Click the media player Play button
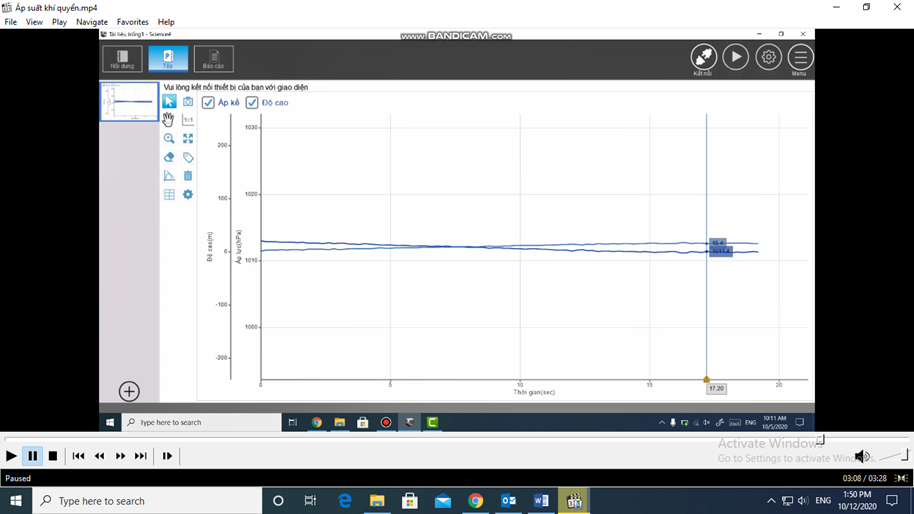This screenshot has width=914, height=514. 11,456
